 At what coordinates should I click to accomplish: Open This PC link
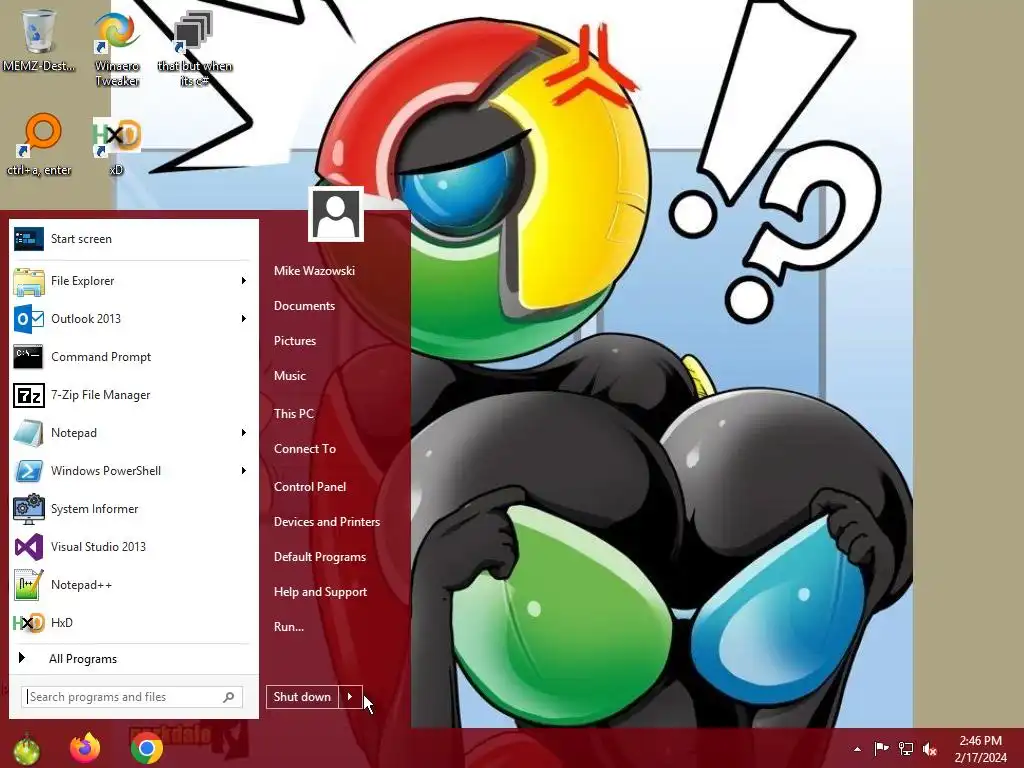(294, 413)
